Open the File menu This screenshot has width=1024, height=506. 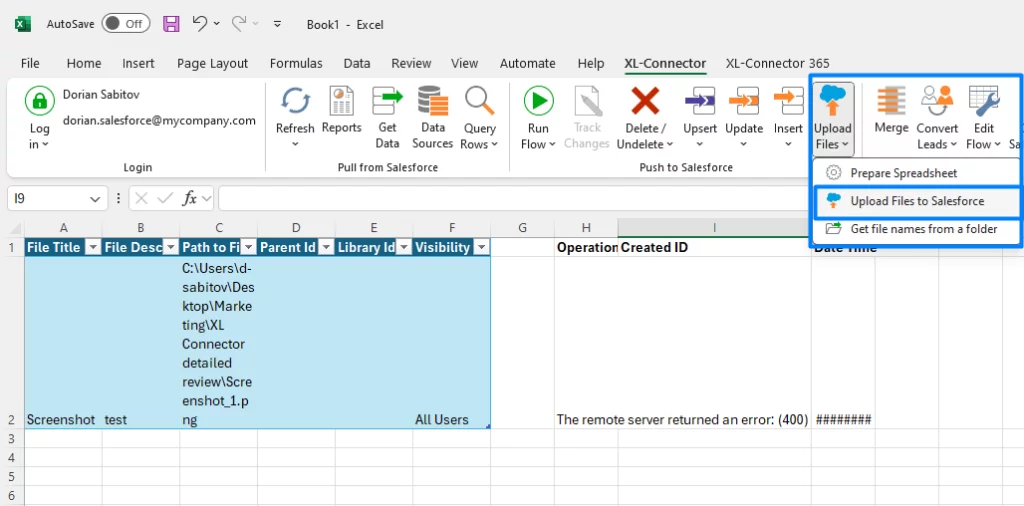point(30,63)
